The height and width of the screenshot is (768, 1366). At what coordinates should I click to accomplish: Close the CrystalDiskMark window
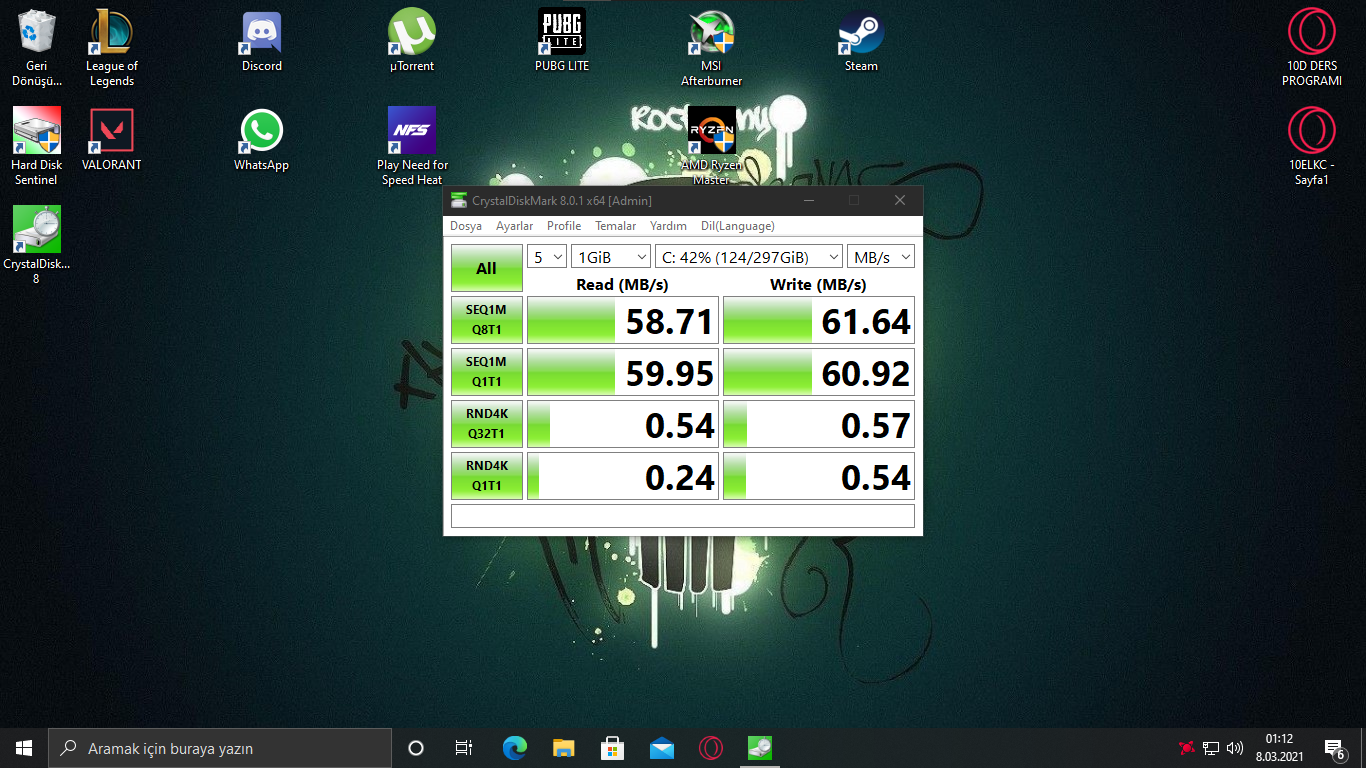(900, 200)
